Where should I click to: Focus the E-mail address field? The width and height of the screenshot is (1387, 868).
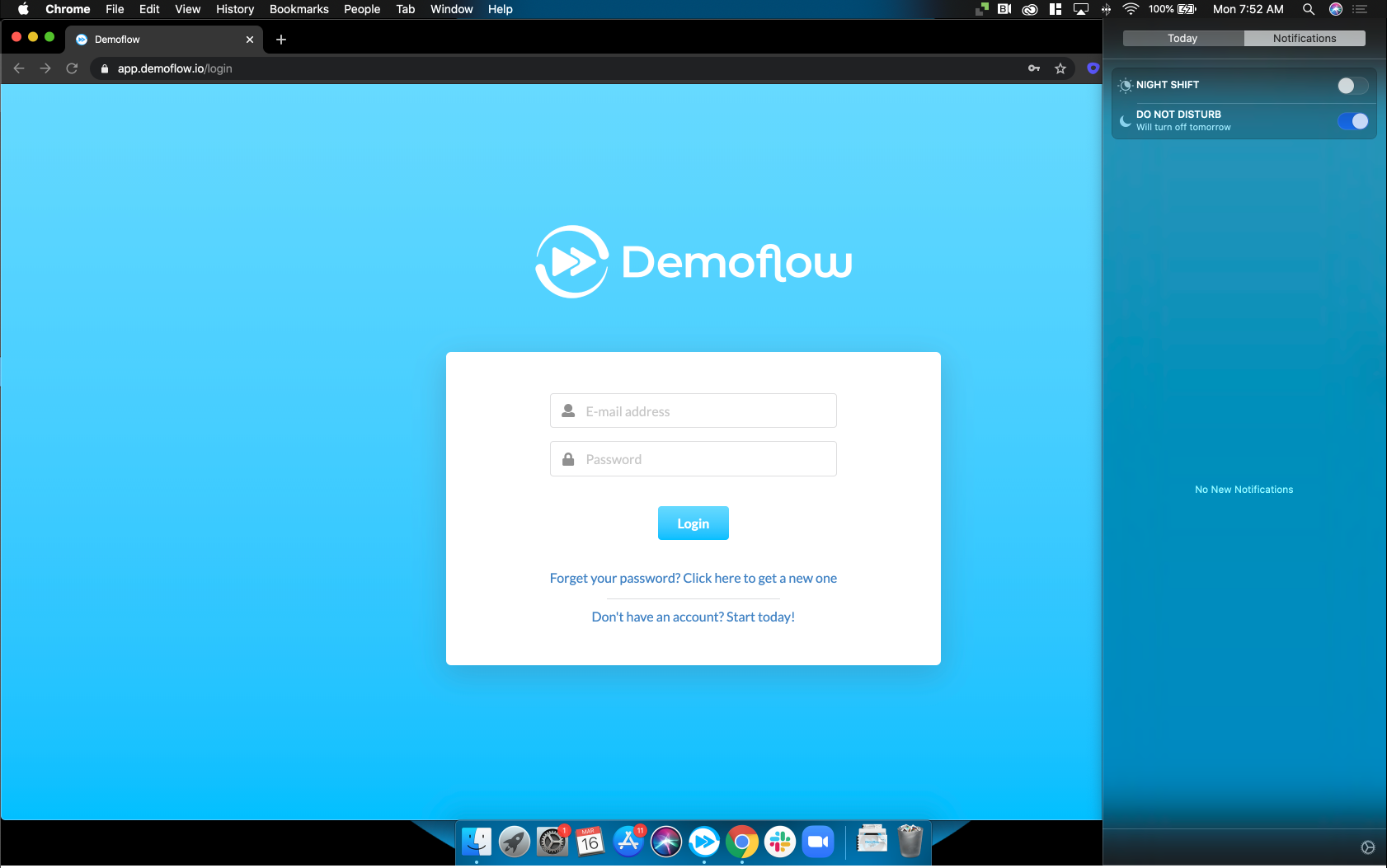693,411
